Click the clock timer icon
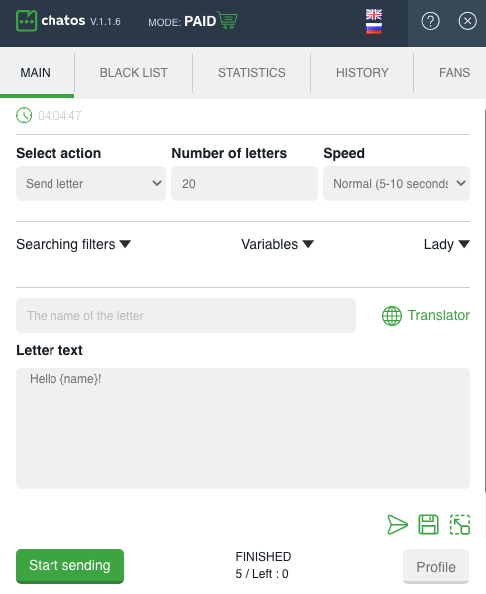The width and height of the screenshot is (486, 594). point(24,115)
